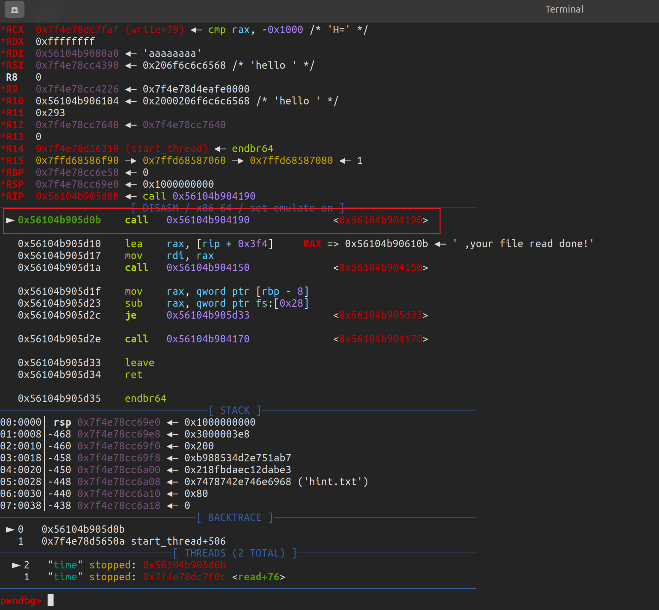
Task: Select the (start_thread) symbol on the R14 row
Action: click(x=166, y=149)
